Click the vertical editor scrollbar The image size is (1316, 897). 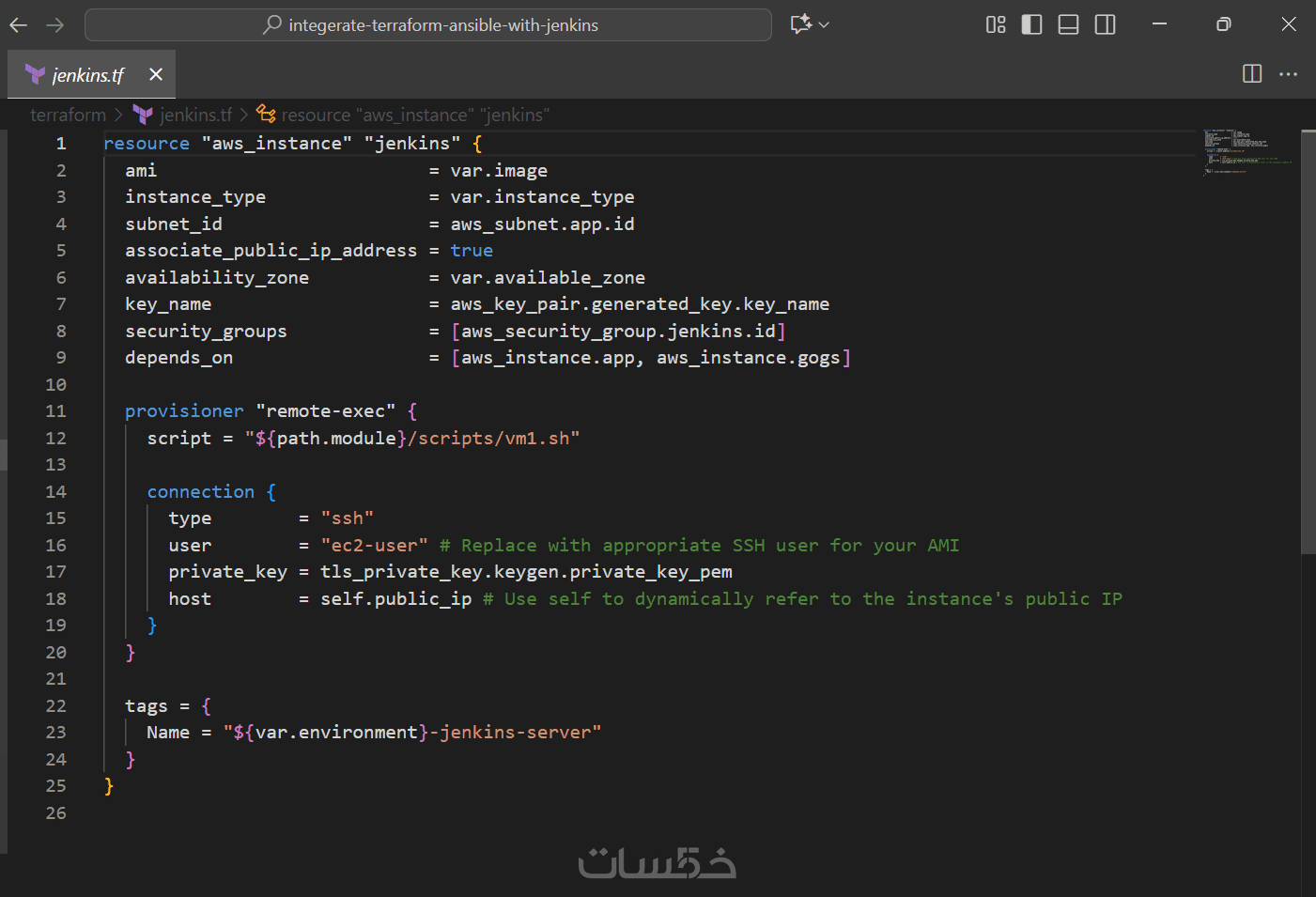1308,342
